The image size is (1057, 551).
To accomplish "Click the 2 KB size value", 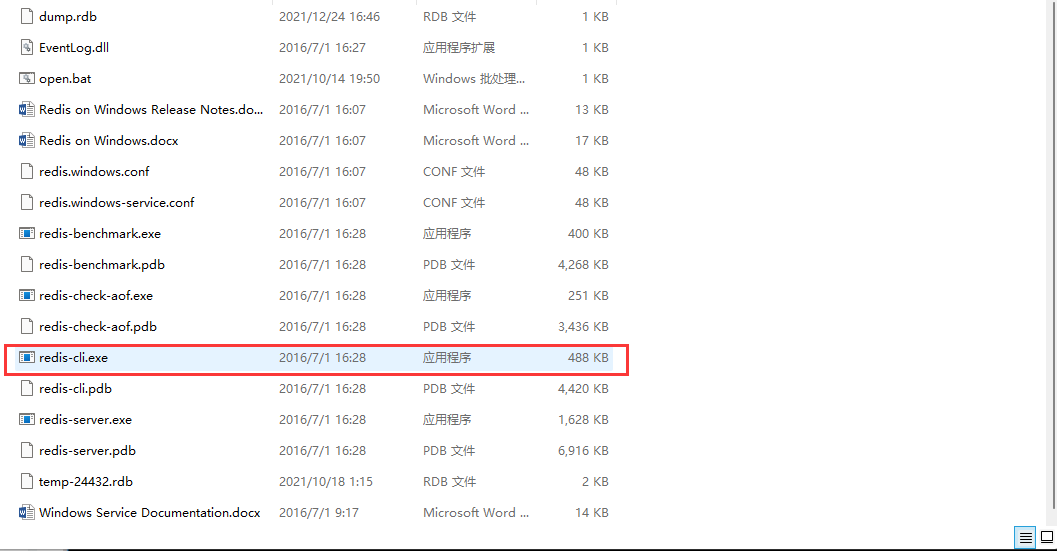I will coord(595,482).
